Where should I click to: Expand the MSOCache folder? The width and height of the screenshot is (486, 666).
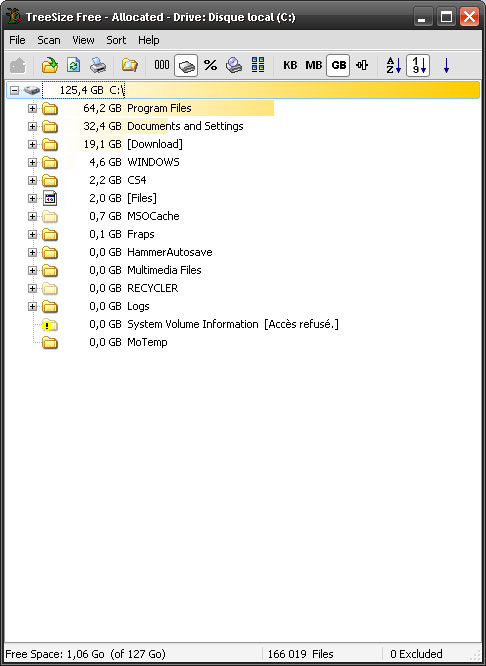tap(32, 217)
